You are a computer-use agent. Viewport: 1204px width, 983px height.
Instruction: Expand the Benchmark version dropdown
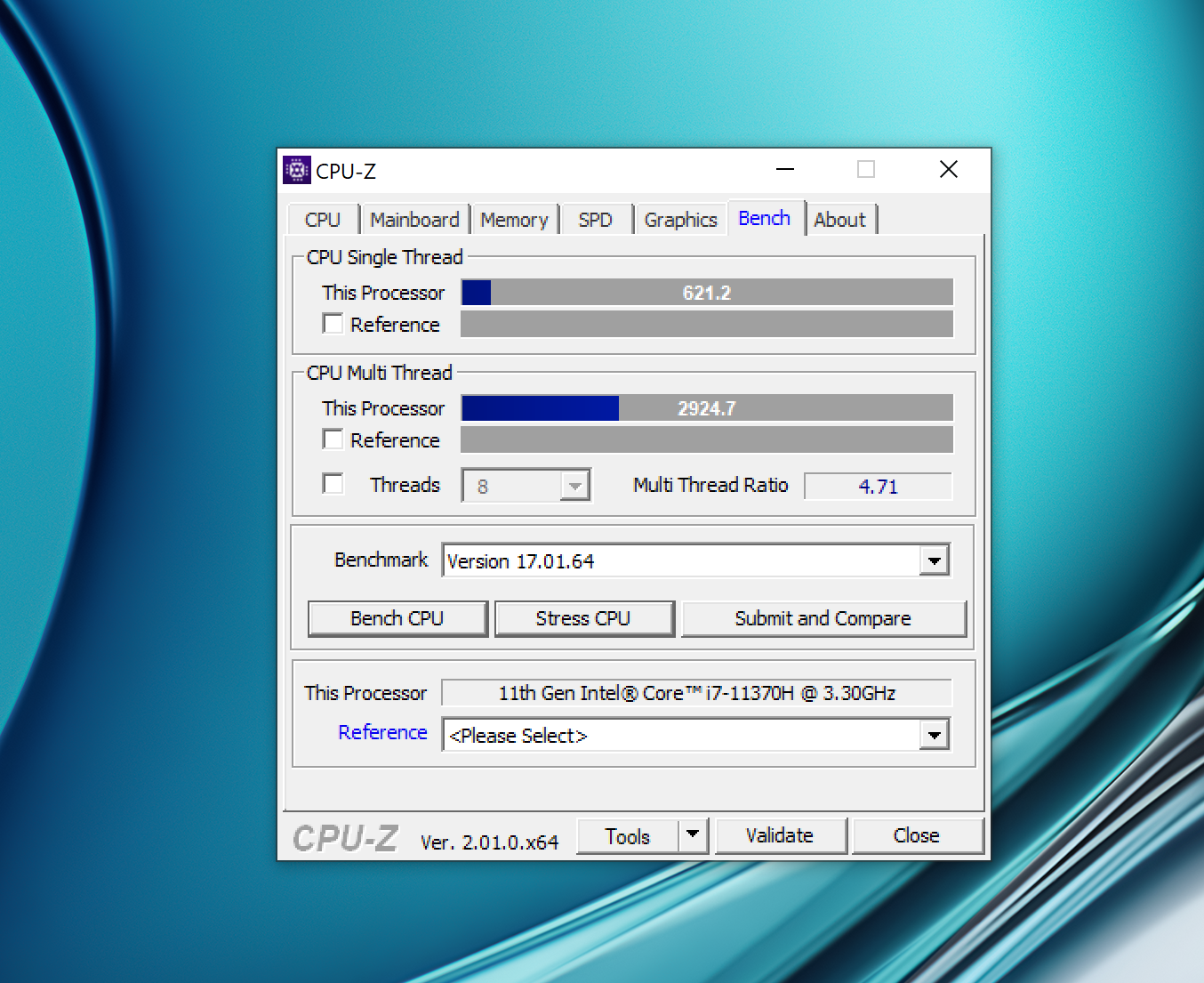tap(934, 560)
